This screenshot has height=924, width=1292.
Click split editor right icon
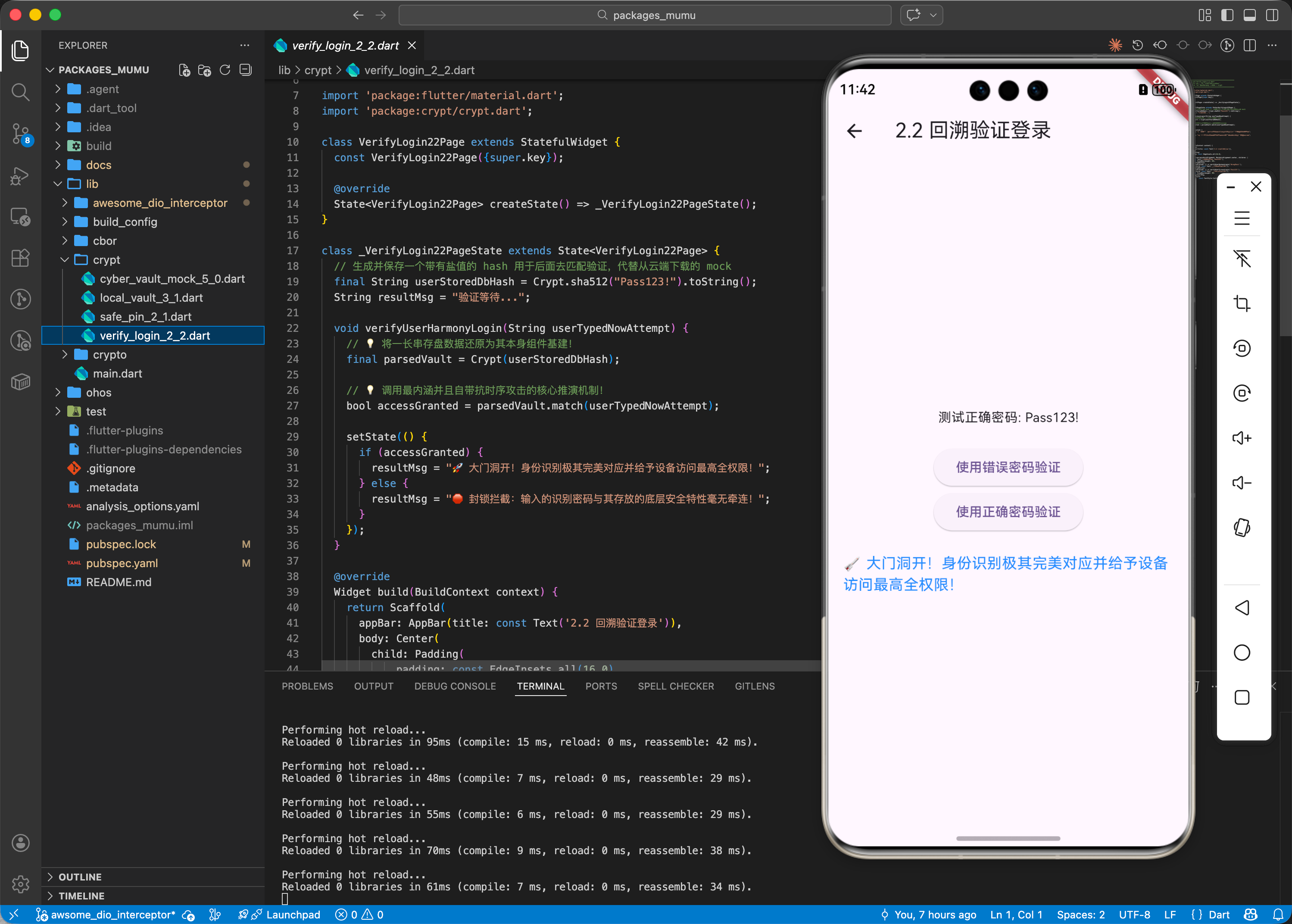tap(1249, 46)
